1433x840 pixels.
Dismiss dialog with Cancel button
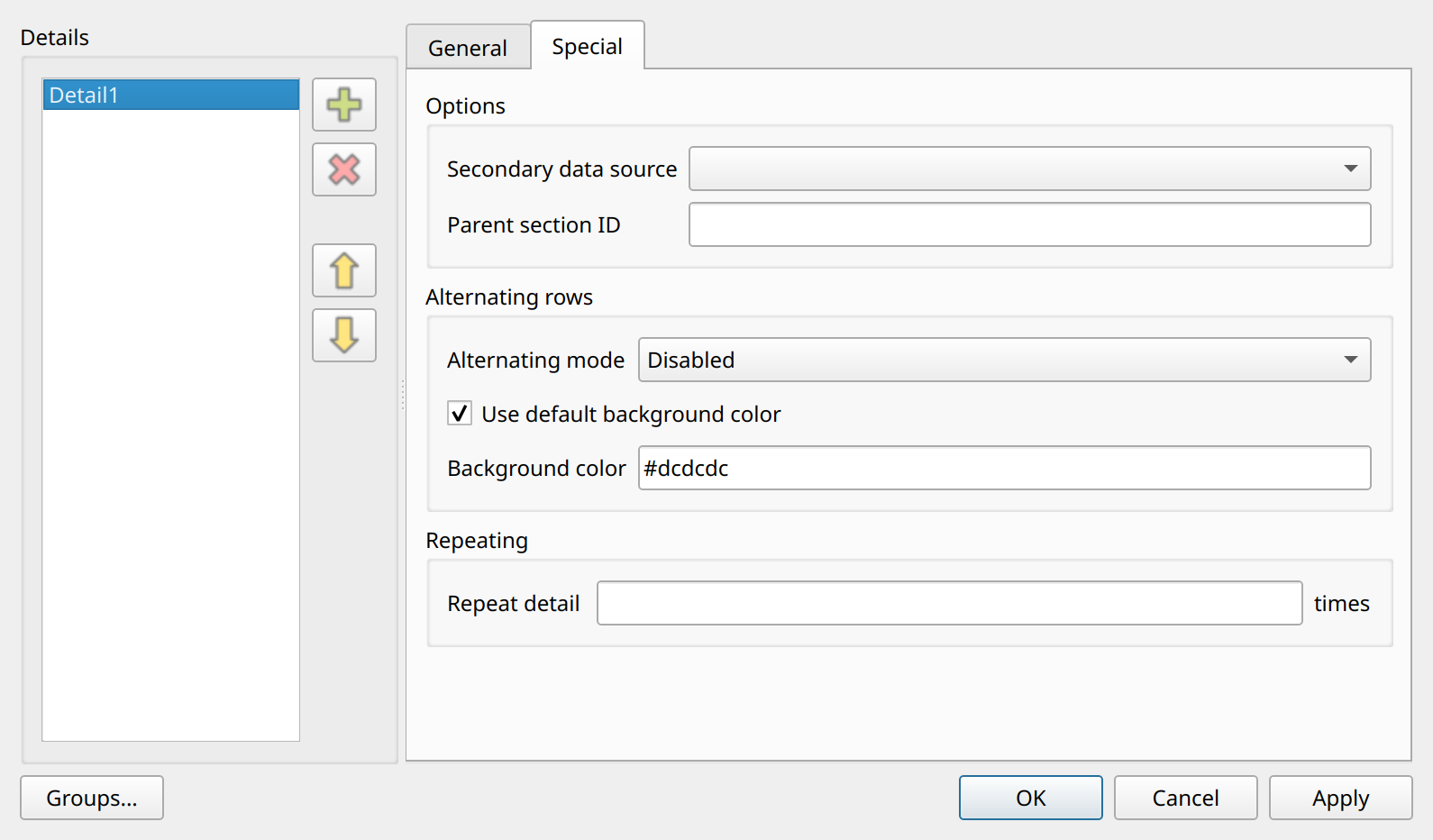coord(1186,798)
